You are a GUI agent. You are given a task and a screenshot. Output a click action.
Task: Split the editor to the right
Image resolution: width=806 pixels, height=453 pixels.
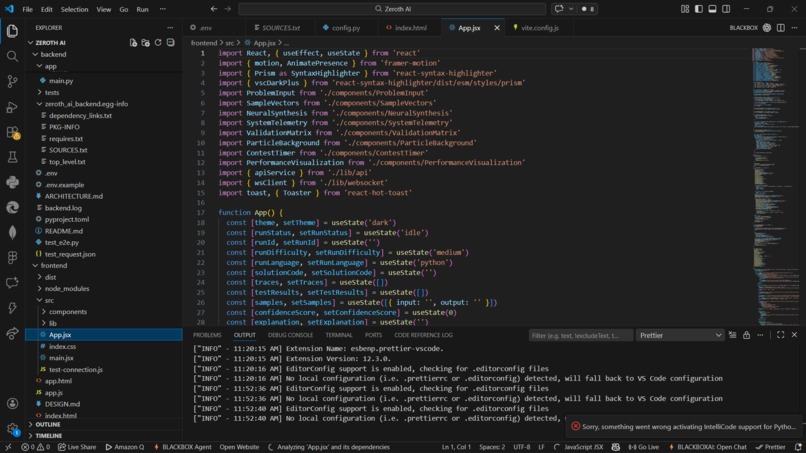tap(780, 28)
